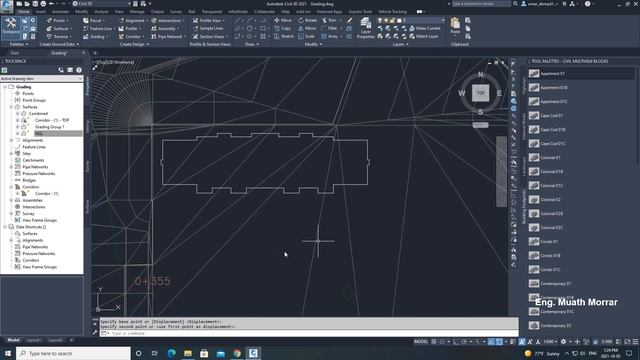Open Active Drawing View dropdown in Toolspace
Viewport: 640px width, 360px height.
pos(42,78)
